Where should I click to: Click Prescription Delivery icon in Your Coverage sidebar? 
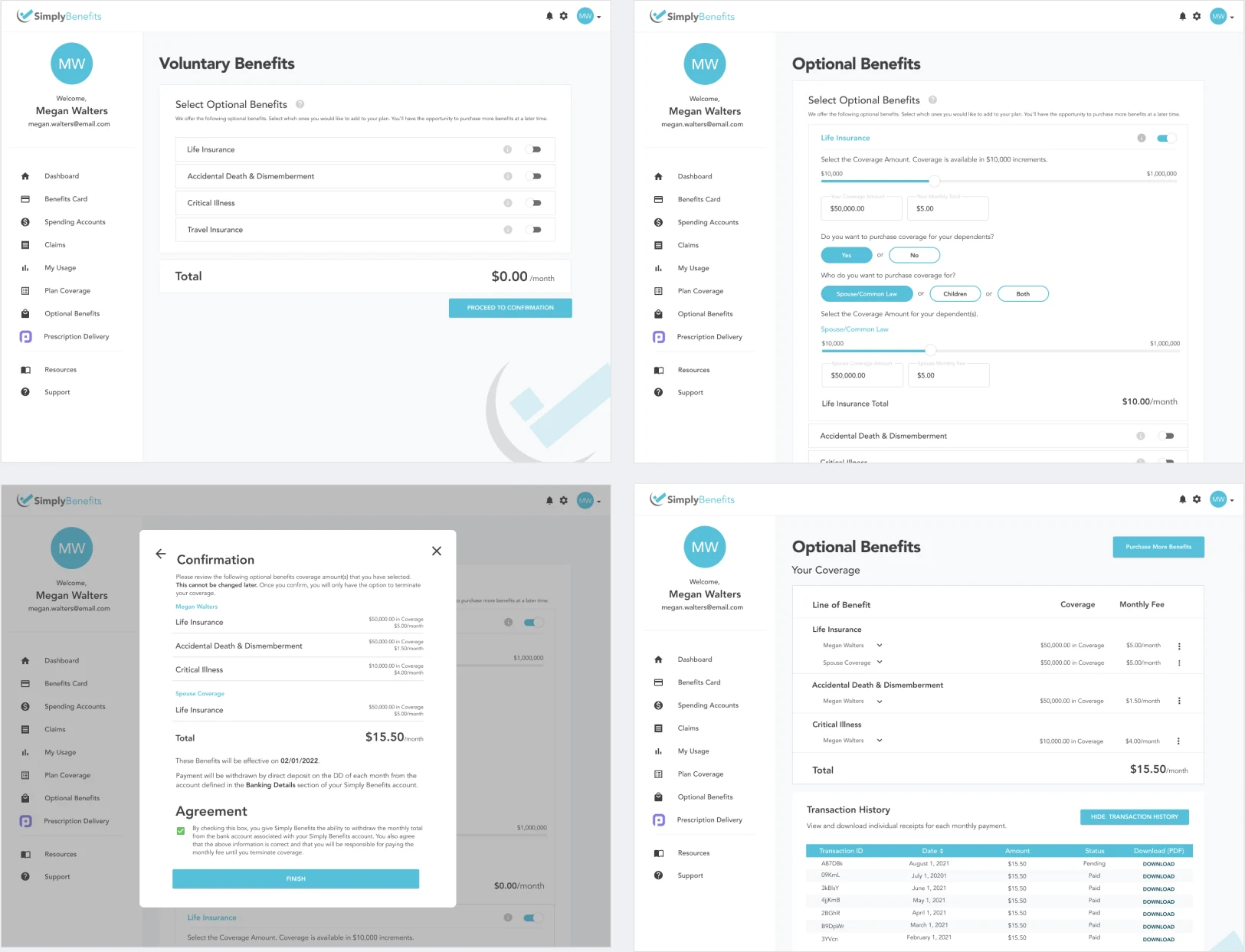[x=659, y=820]
